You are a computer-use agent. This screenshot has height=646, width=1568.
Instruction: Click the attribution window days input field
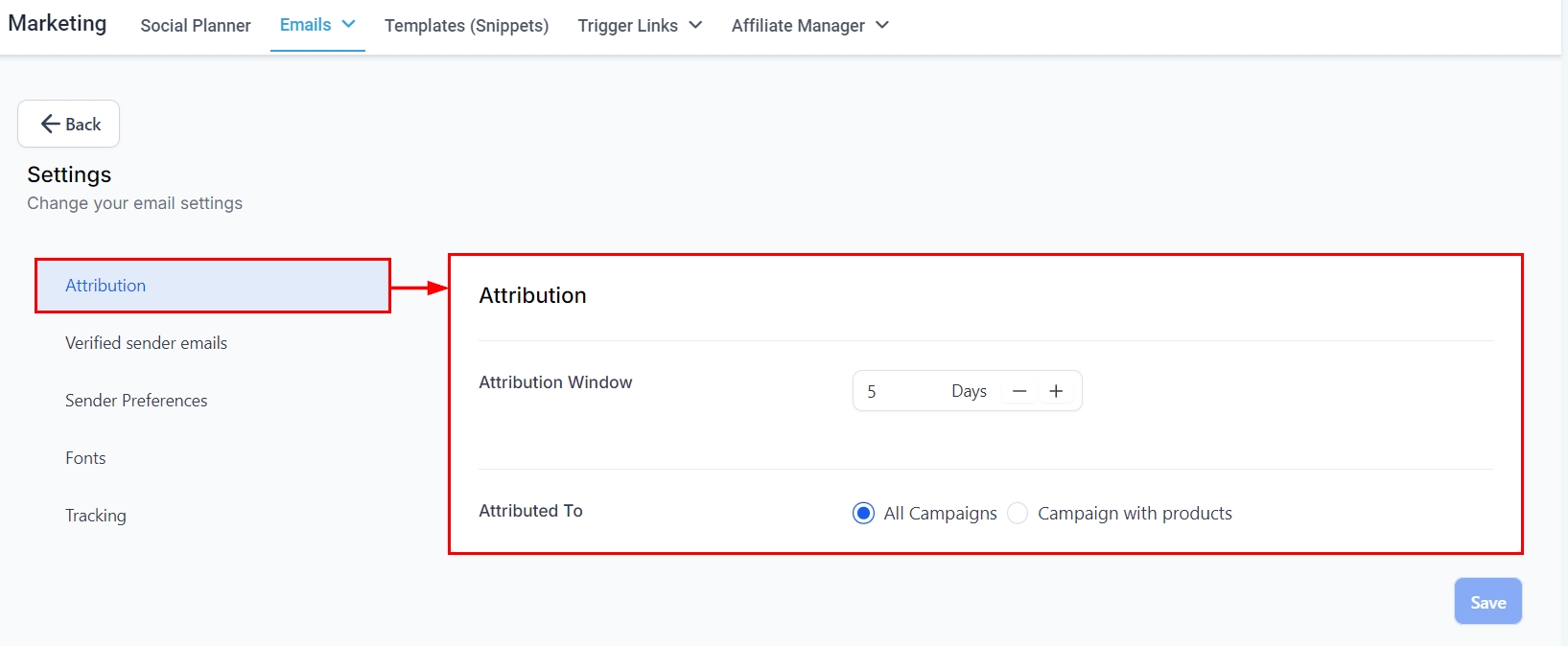(901, 391)
